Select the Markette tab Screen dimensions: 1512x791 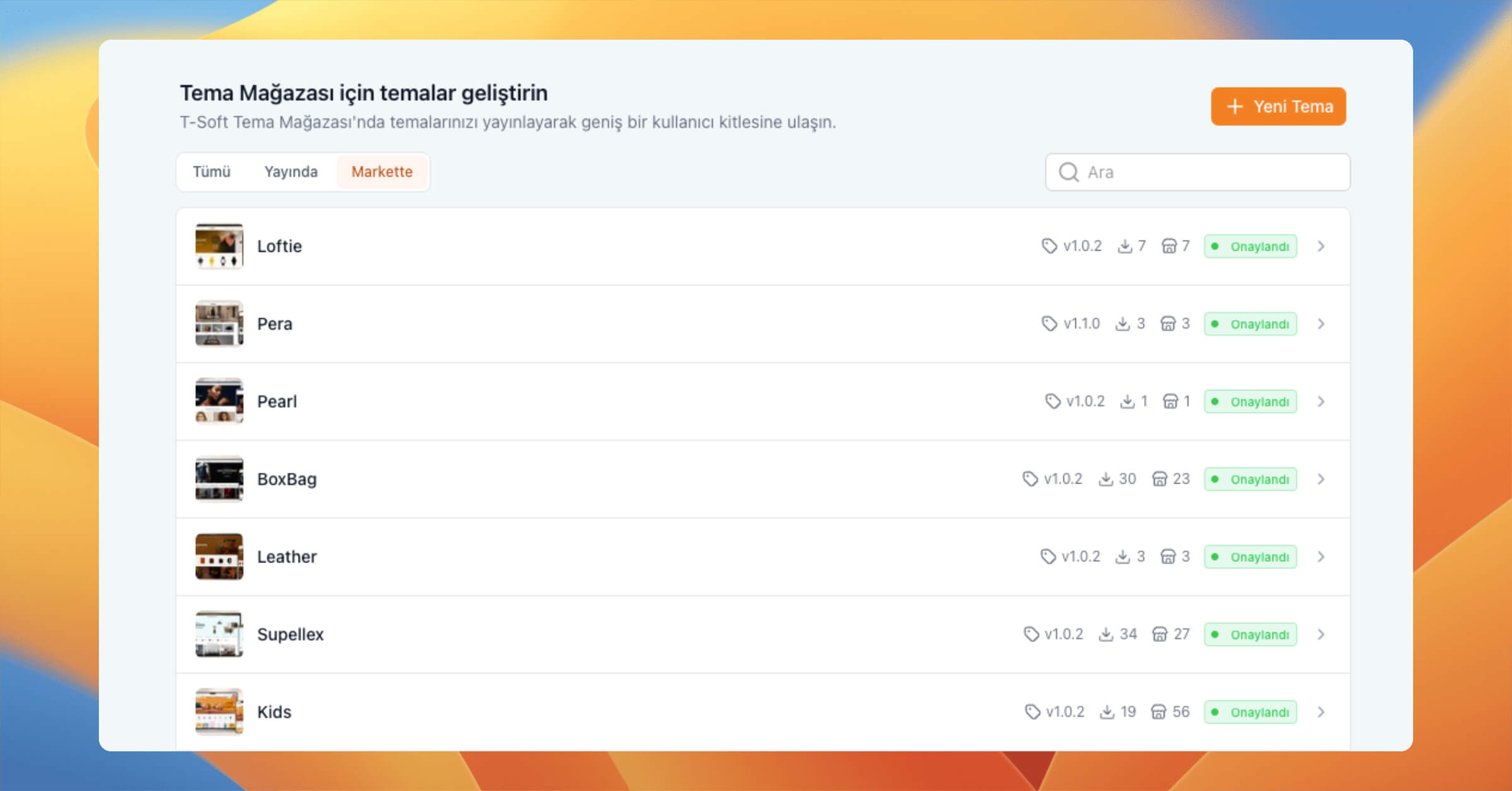tap(382, 172)
